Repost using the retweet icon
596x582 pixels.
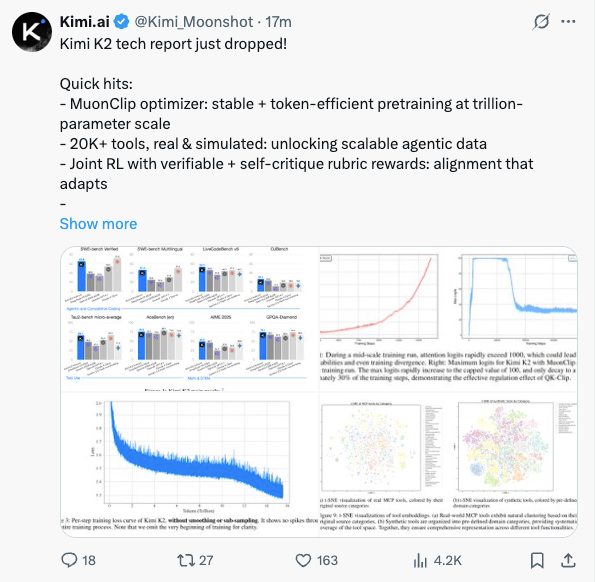click(x=186, y=560)
